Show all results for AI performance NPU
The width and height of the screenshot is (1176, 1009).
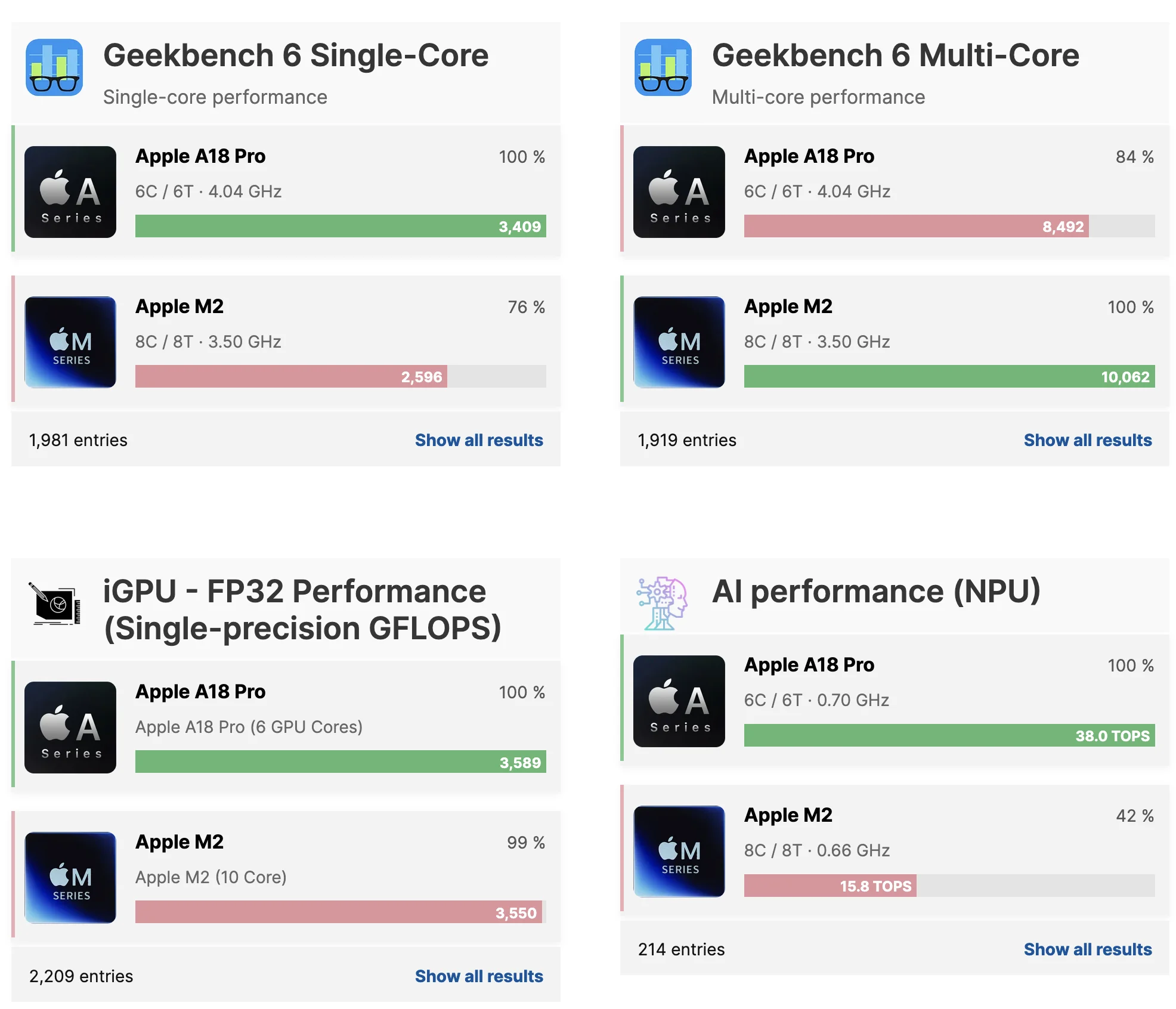click(1087, 949)
